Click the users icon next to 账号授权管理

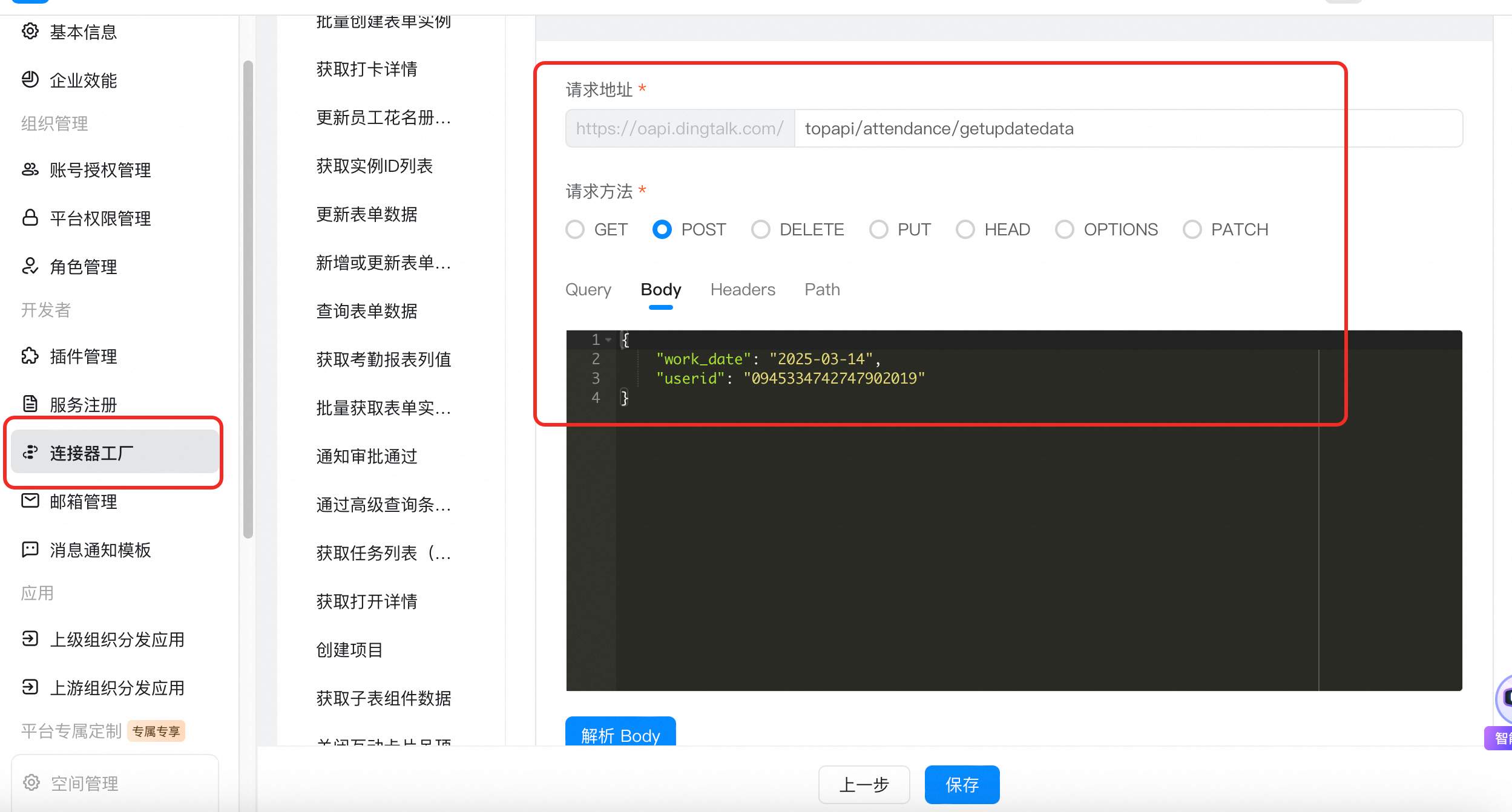(x=30, y=169)
